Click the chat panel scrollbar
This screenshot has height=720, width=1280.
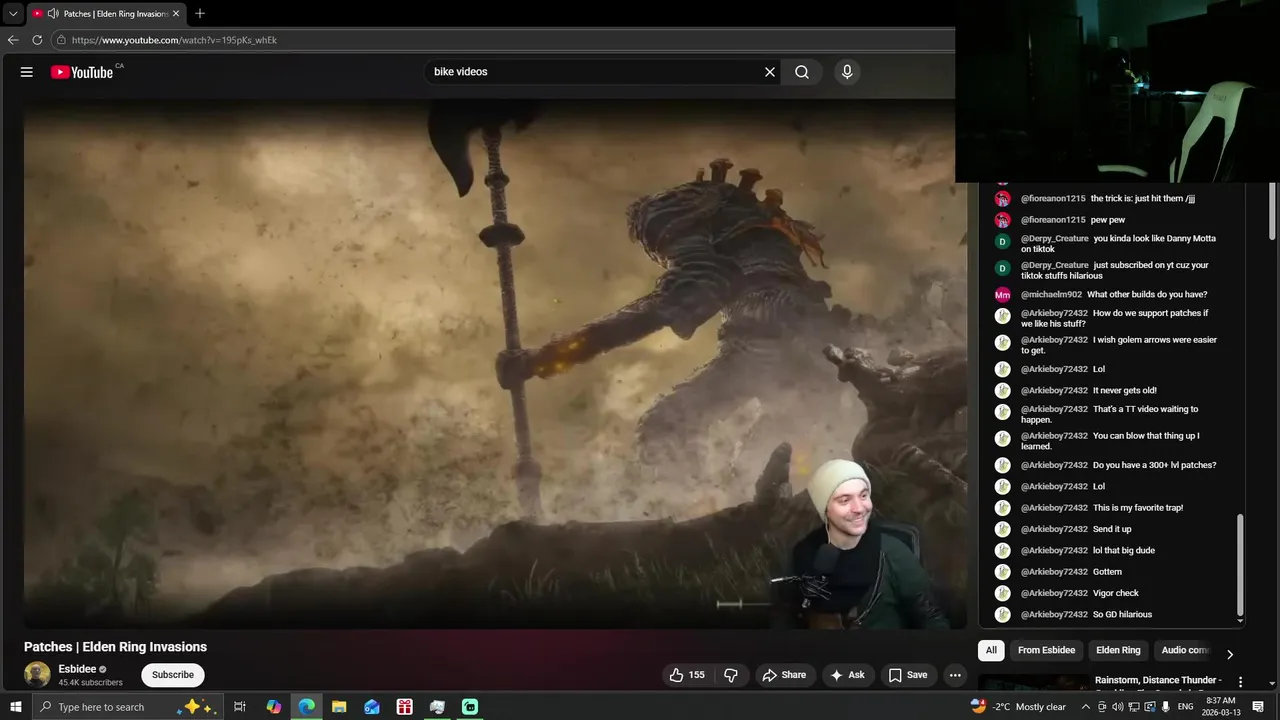click(x=1241, y=567)
